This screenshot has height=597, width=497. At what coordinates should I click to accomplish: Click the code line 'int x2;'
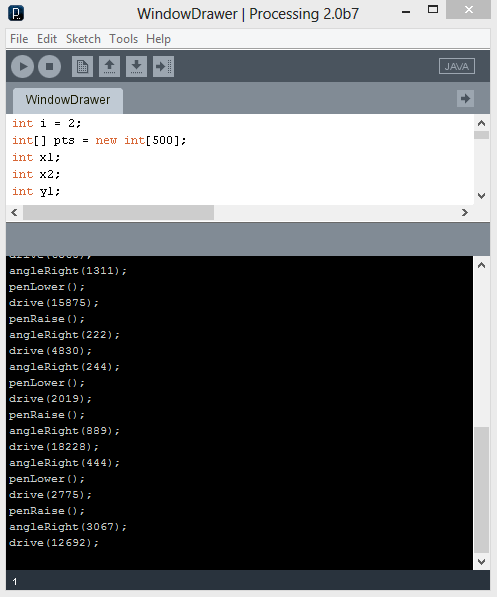pos(36,174)
